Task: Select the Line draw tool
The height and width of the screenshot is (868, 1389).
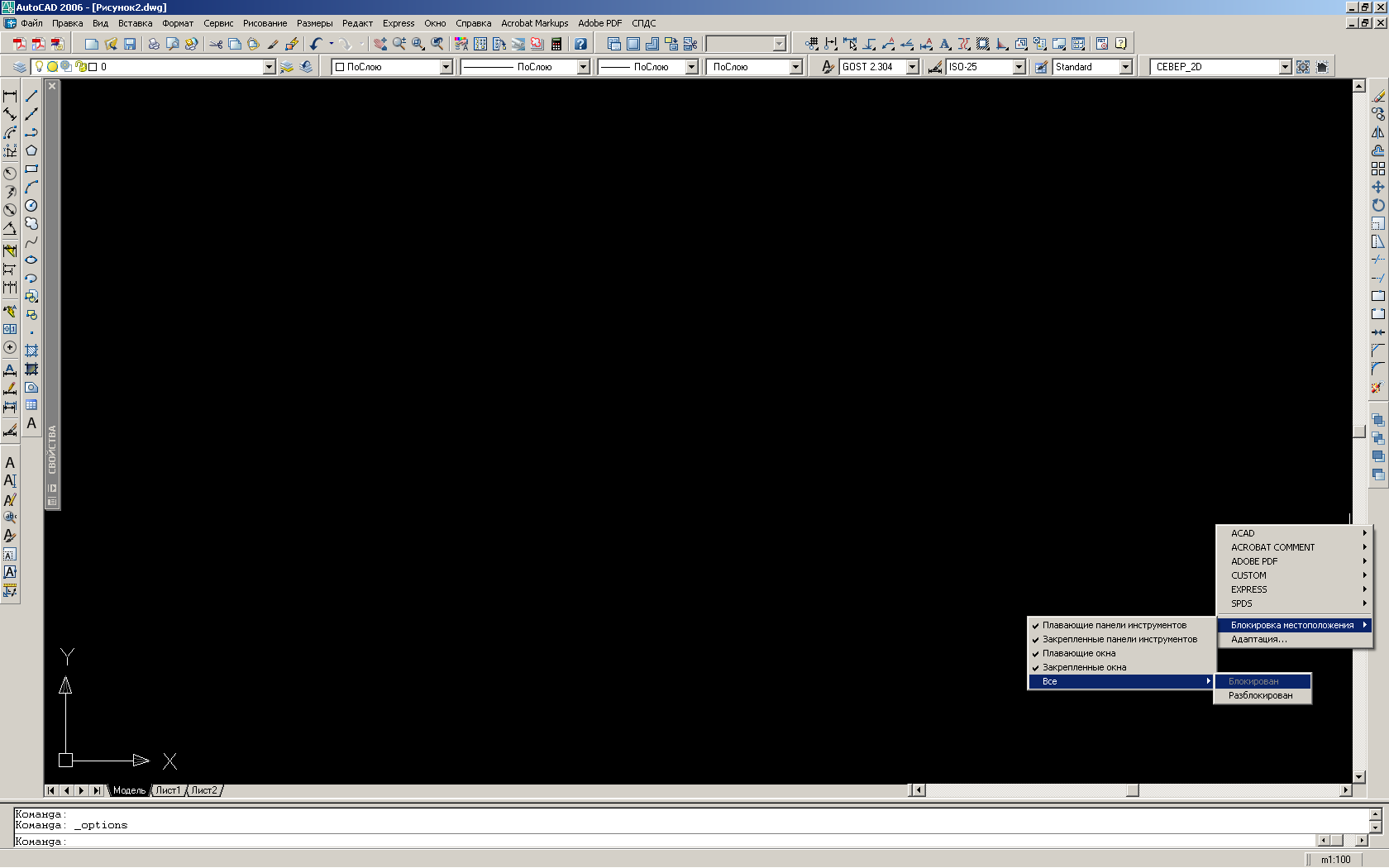Action: 31,96
